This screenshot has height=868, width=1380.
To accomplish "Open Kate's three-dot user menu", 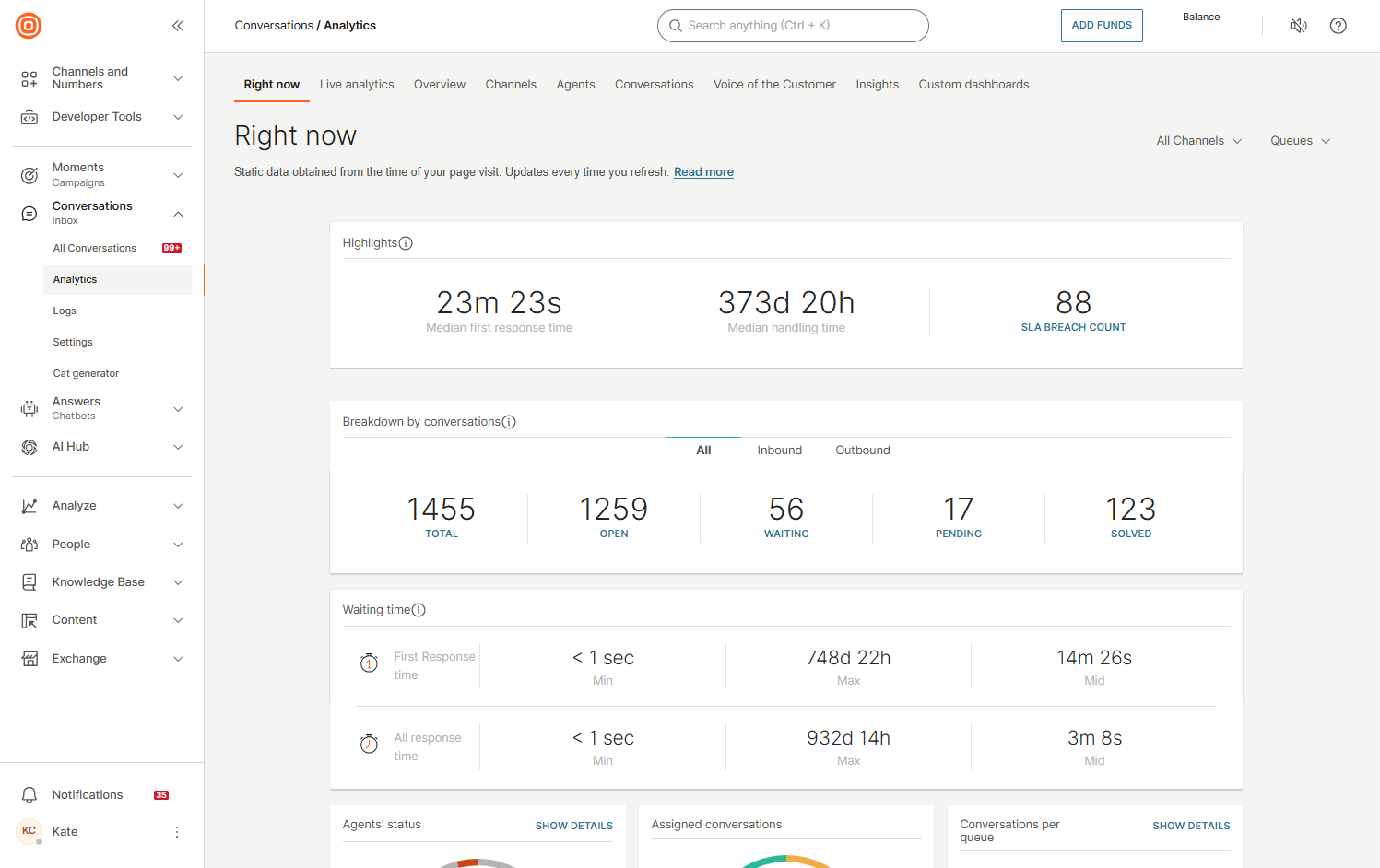I will 177,832.
